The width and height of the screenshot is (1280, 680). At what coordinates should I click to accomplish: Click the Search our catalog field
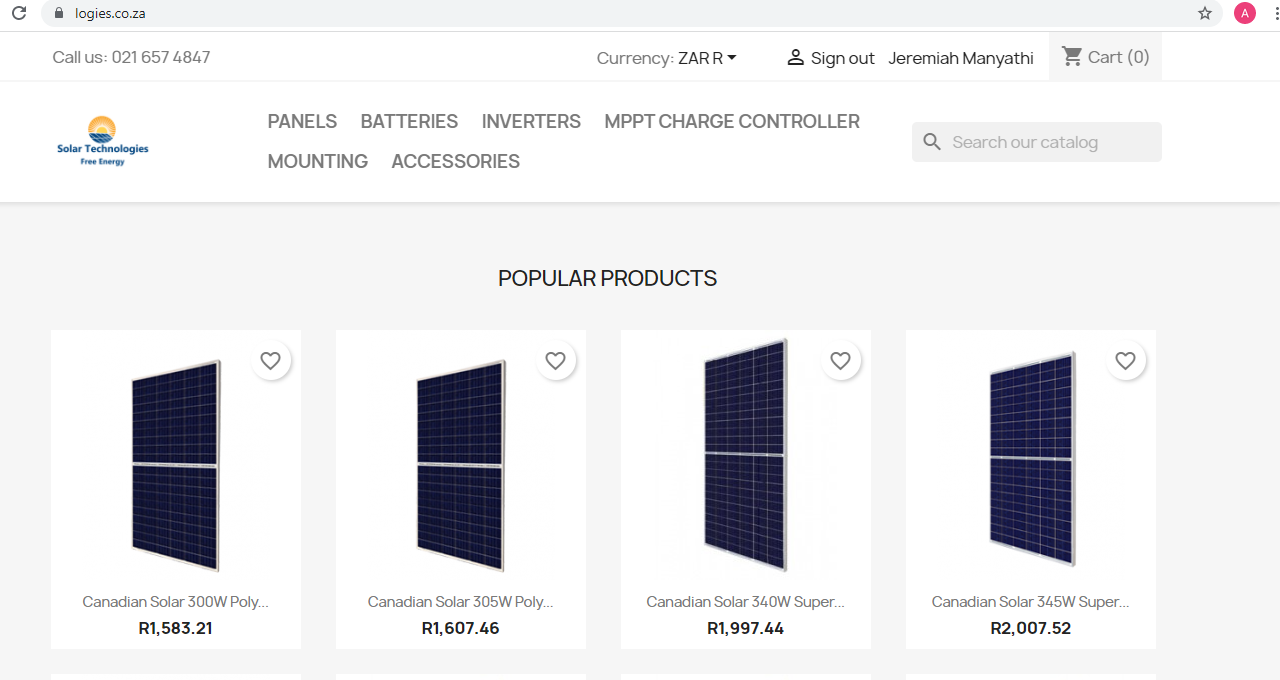coord(1050,142)
